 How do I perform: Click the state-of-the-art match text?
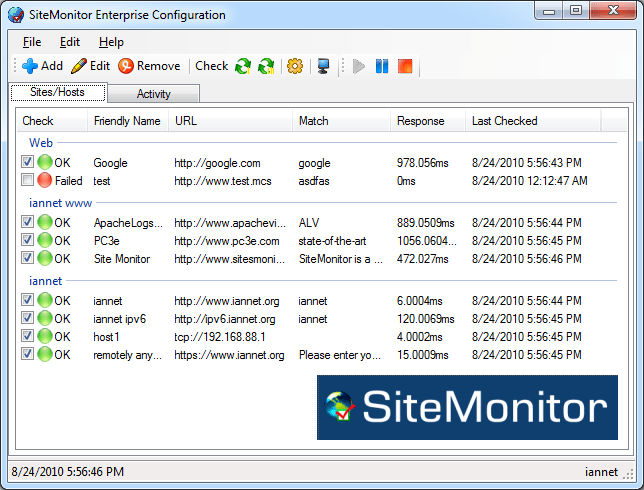(x=332, y=241)
